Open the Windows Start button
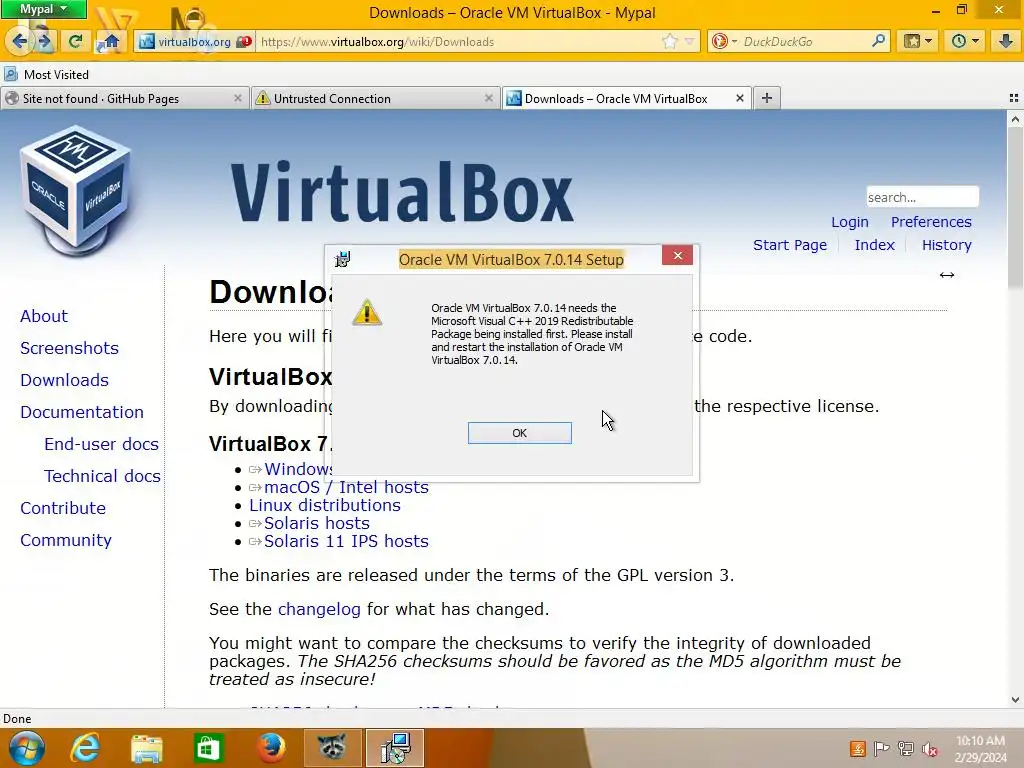1024x768 pixels. tap(25, 748)
